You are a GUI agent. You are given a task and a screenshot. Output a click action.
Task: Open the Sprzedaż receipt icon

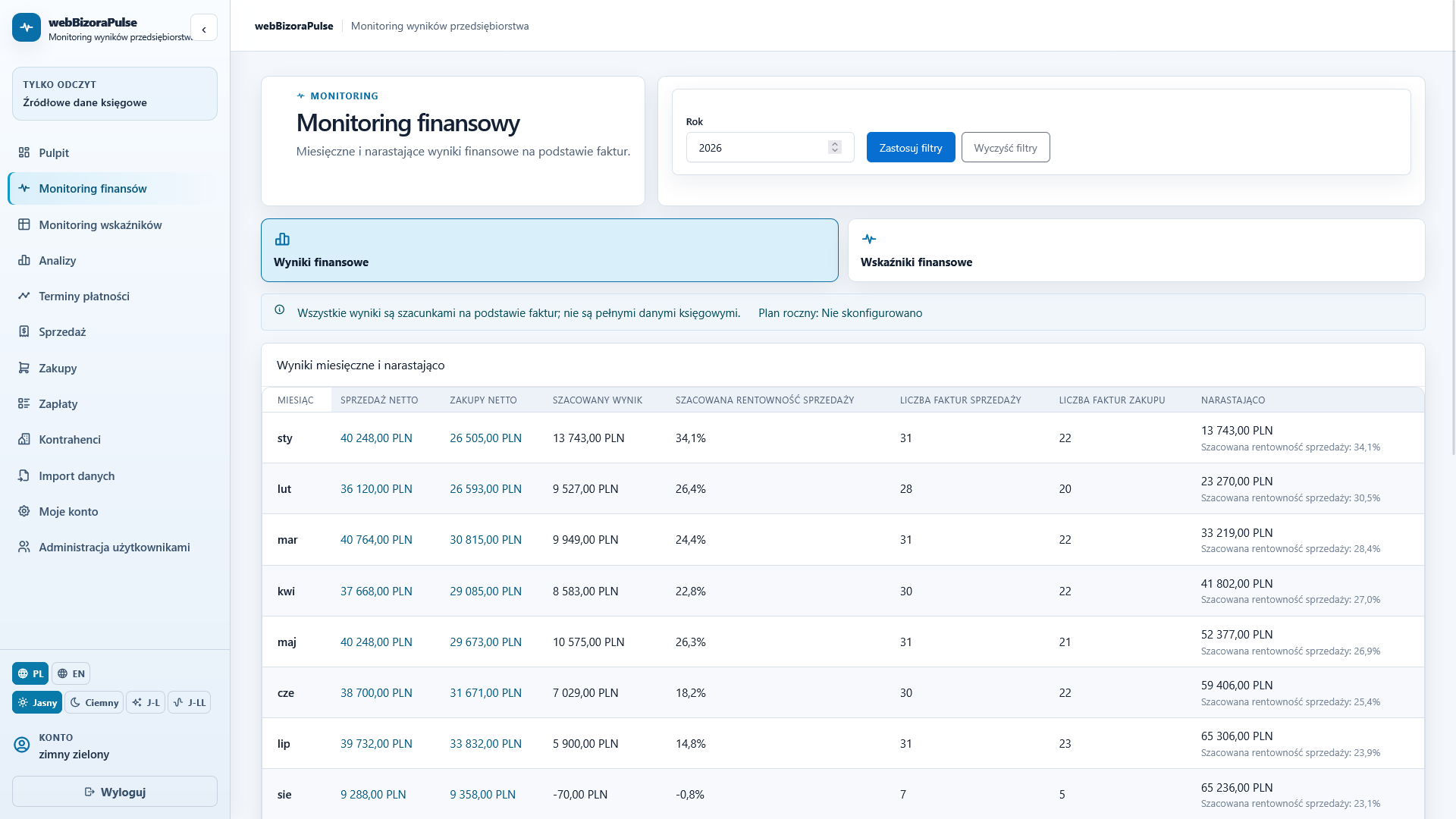point(24,331)
